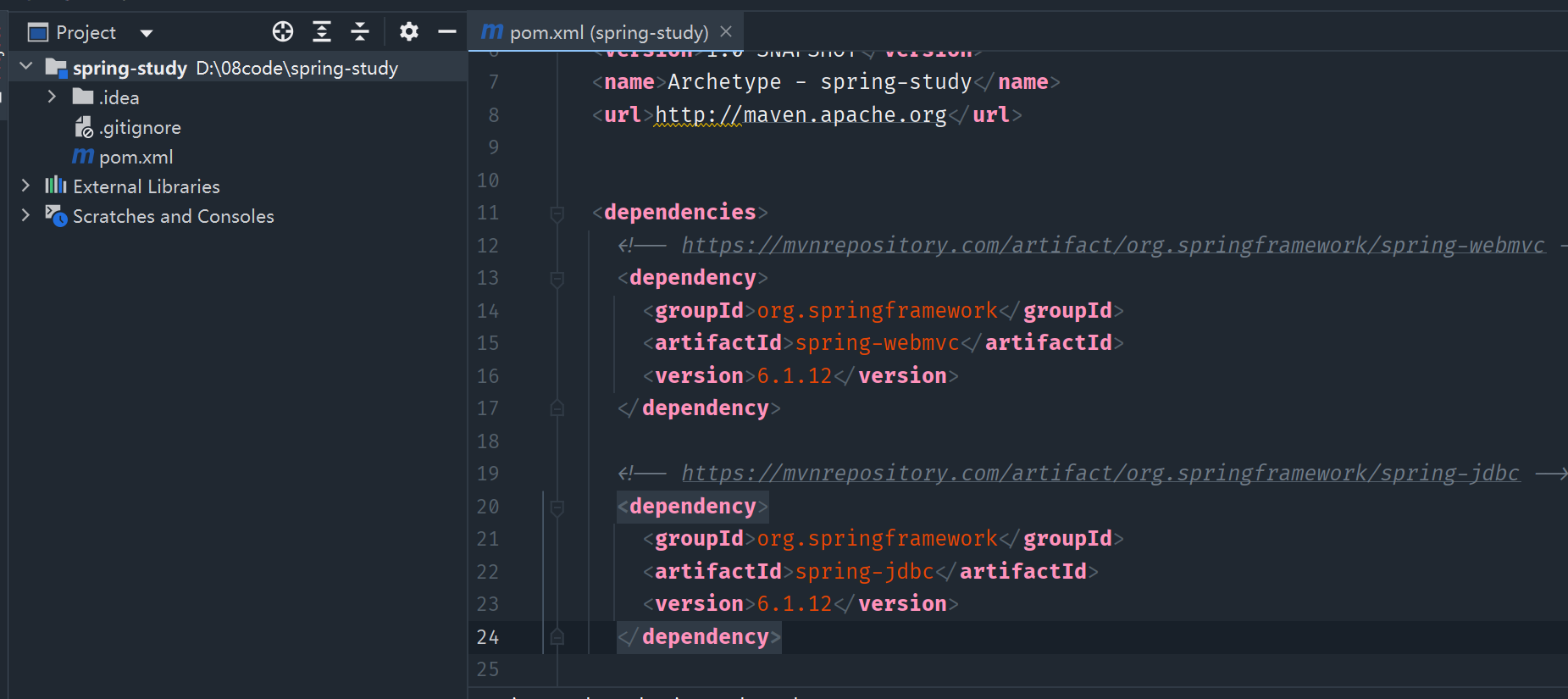Collapse the spring-study root folder
The image size is (1568, 699).
point(26,66)
